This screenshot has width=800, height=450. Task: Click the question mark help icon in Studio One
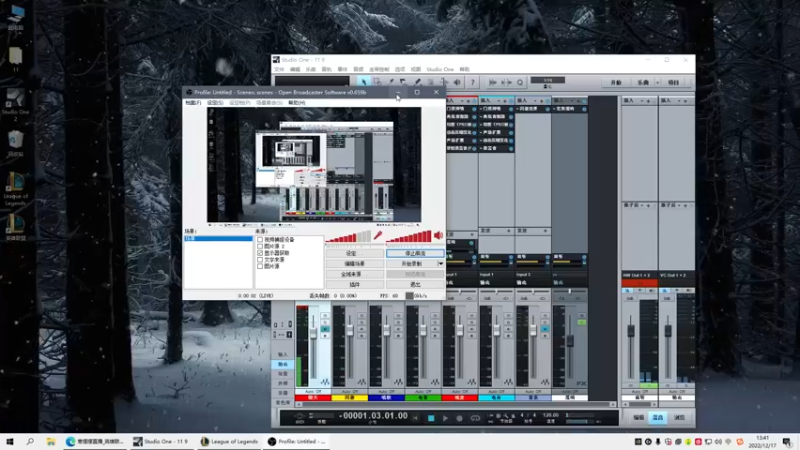pos(472,82)
